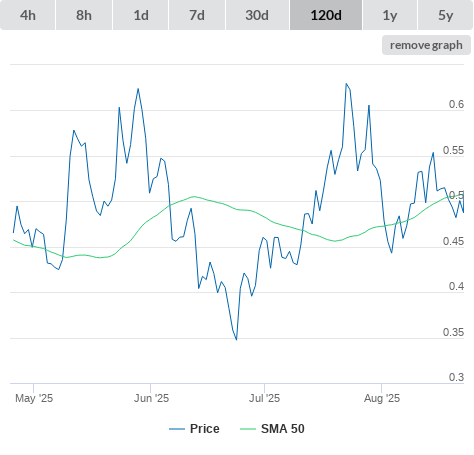Switch to the 8h time range
Viewport: 474px width, 455px height.
coord(84,15)
